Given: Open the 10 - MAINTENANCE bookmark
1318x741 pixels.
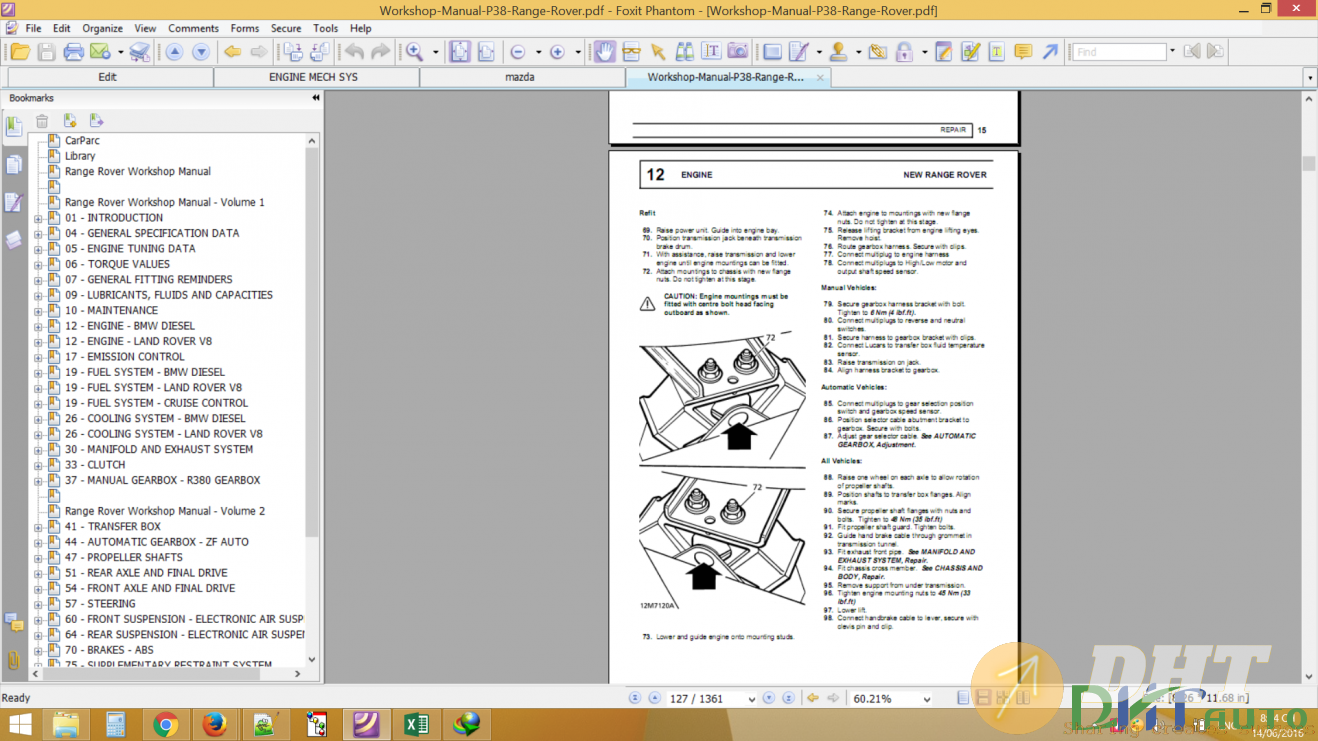Looking at the screenshot, I should click(111, 311).
